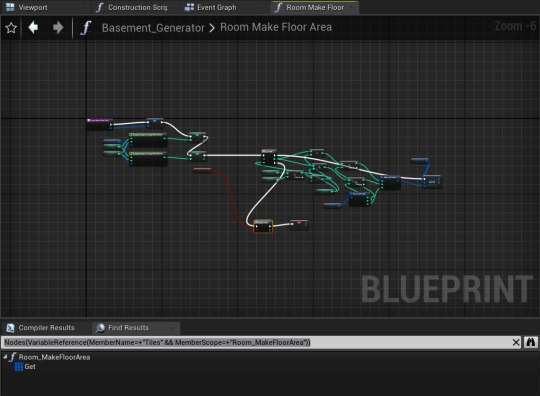The height and width of the screenshot is (396, 540).
Task: Go back with the left arrow button
Action: click(x=33, y=27)
